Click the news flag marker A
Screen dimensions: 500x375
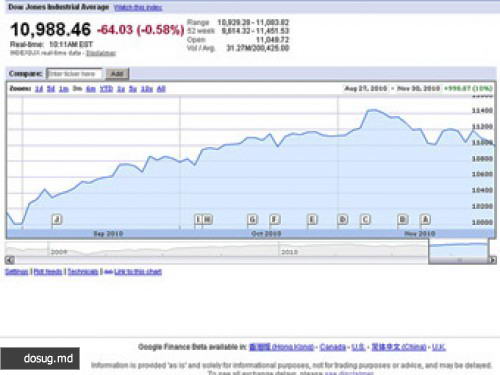[x=426, y=219]
